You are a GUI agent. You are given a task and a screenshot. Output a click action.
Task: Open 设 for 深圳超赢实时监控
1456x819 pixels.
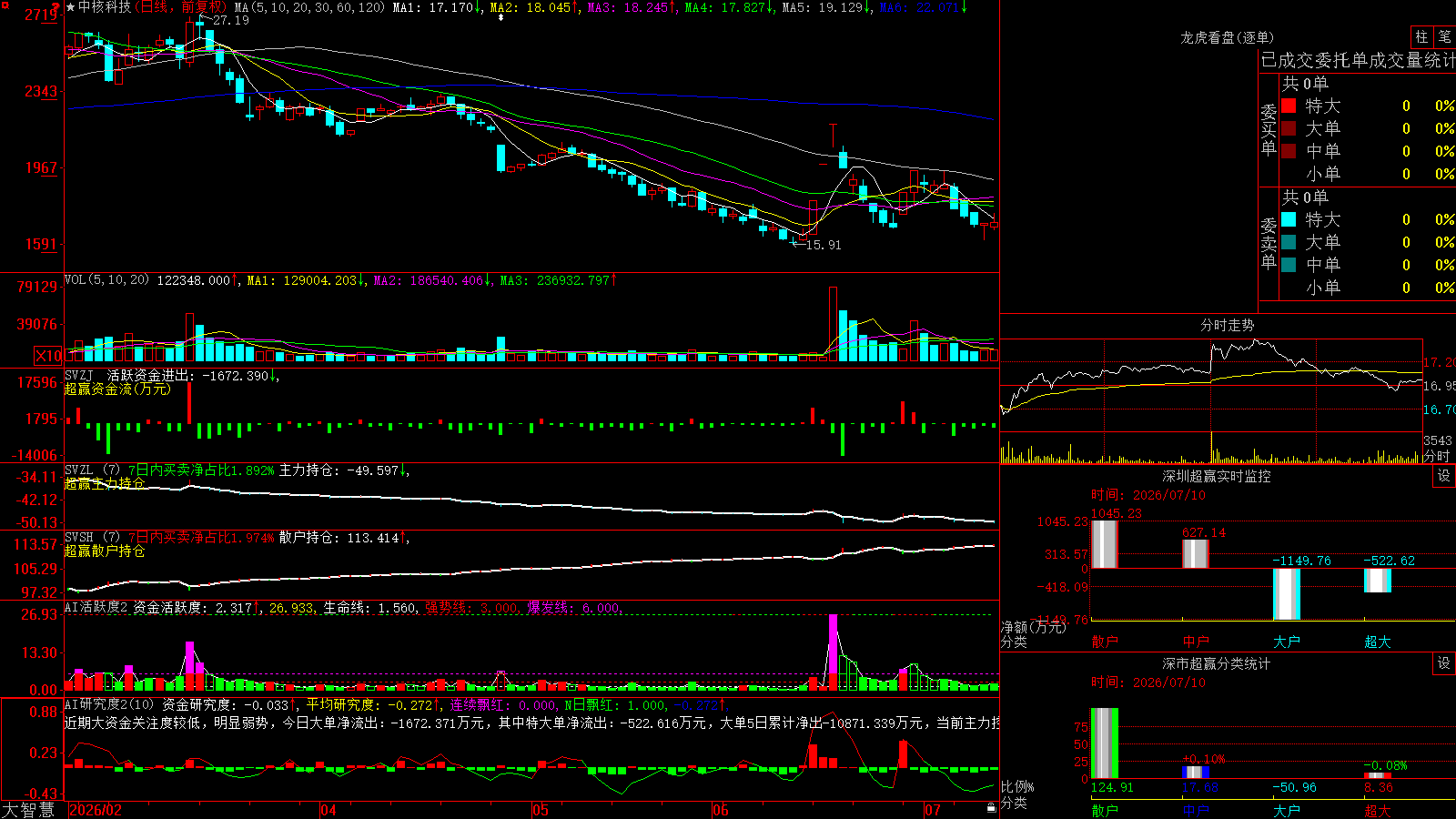[1443, 476]
